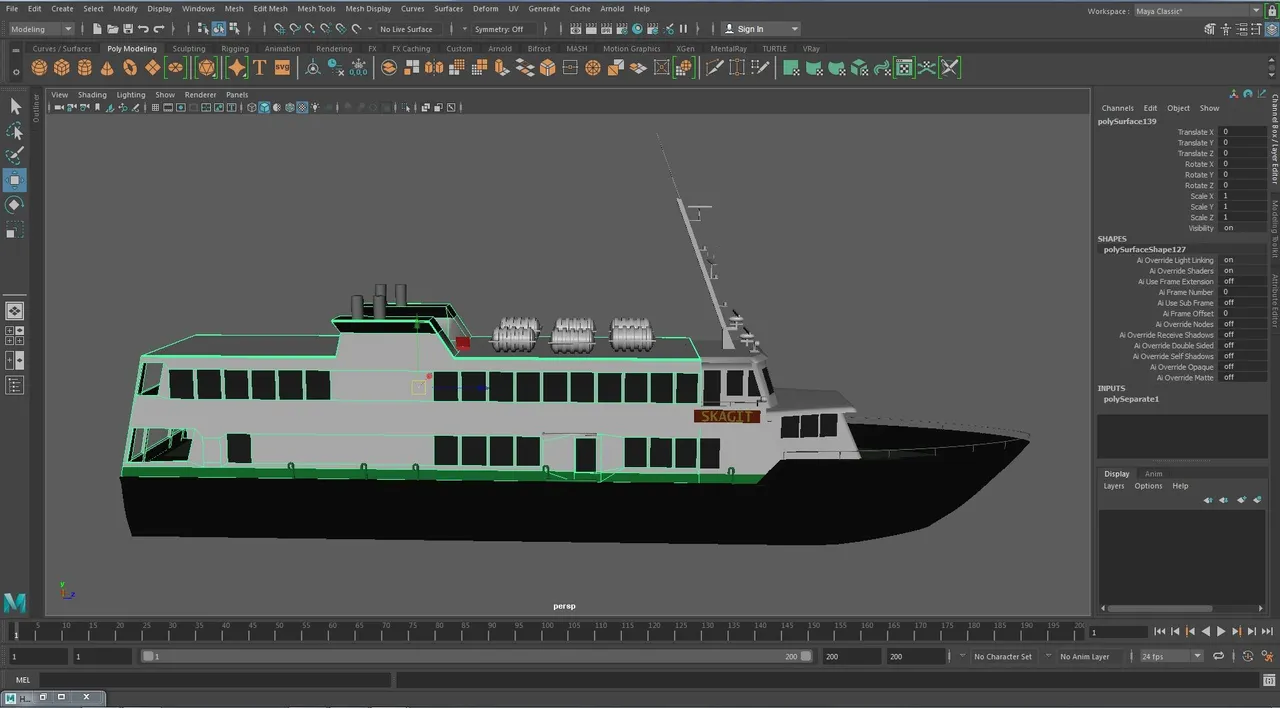Click the 0,0,0 reset pivot shelf icon
This screenshot has width=1280, height=708.
click(x=359, y=68)
